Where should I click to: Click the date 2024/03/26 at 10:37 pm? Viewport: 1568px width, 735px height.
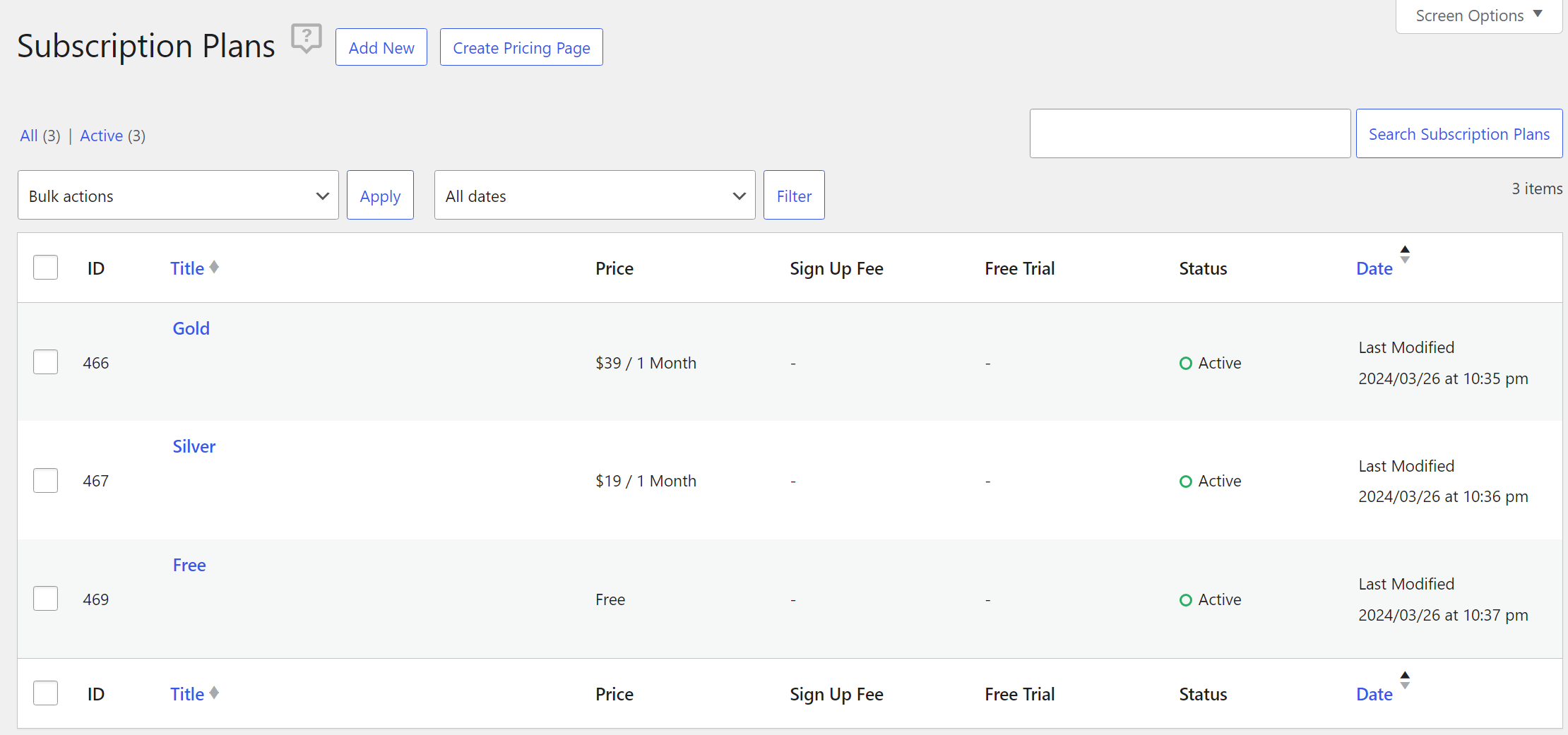[x=1443, y=615]
